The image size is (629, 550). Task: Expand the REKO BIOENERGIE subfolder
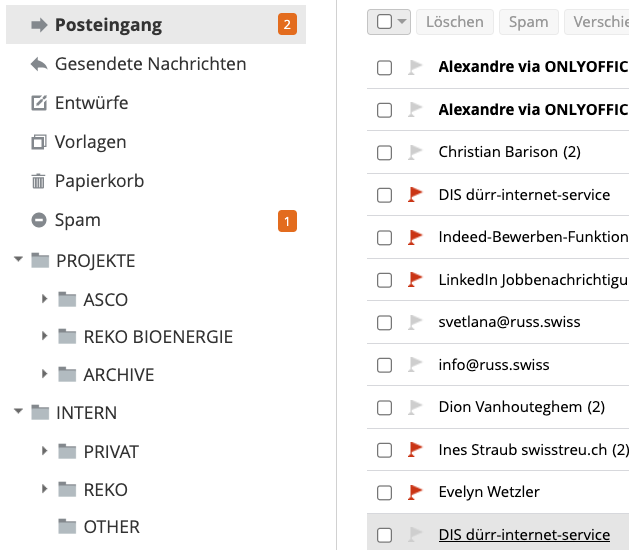45,336
